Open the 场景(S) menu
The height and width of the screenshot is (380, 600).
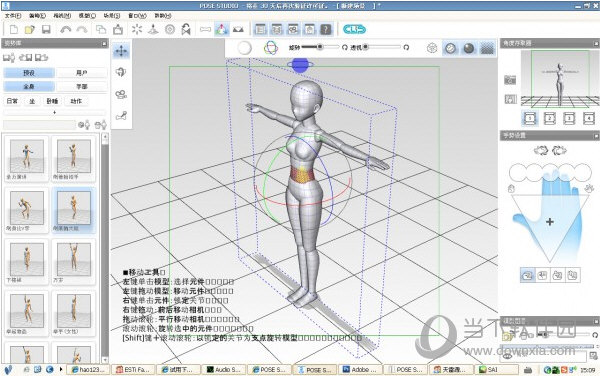112,16
